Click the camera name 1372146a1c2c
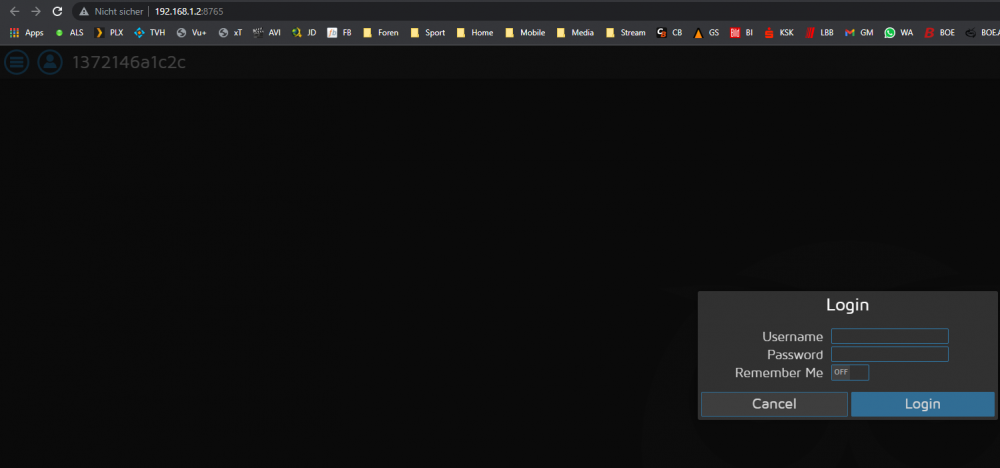Image resolution: width=1000 pixels, height=468 pixels. click(129, 62)
